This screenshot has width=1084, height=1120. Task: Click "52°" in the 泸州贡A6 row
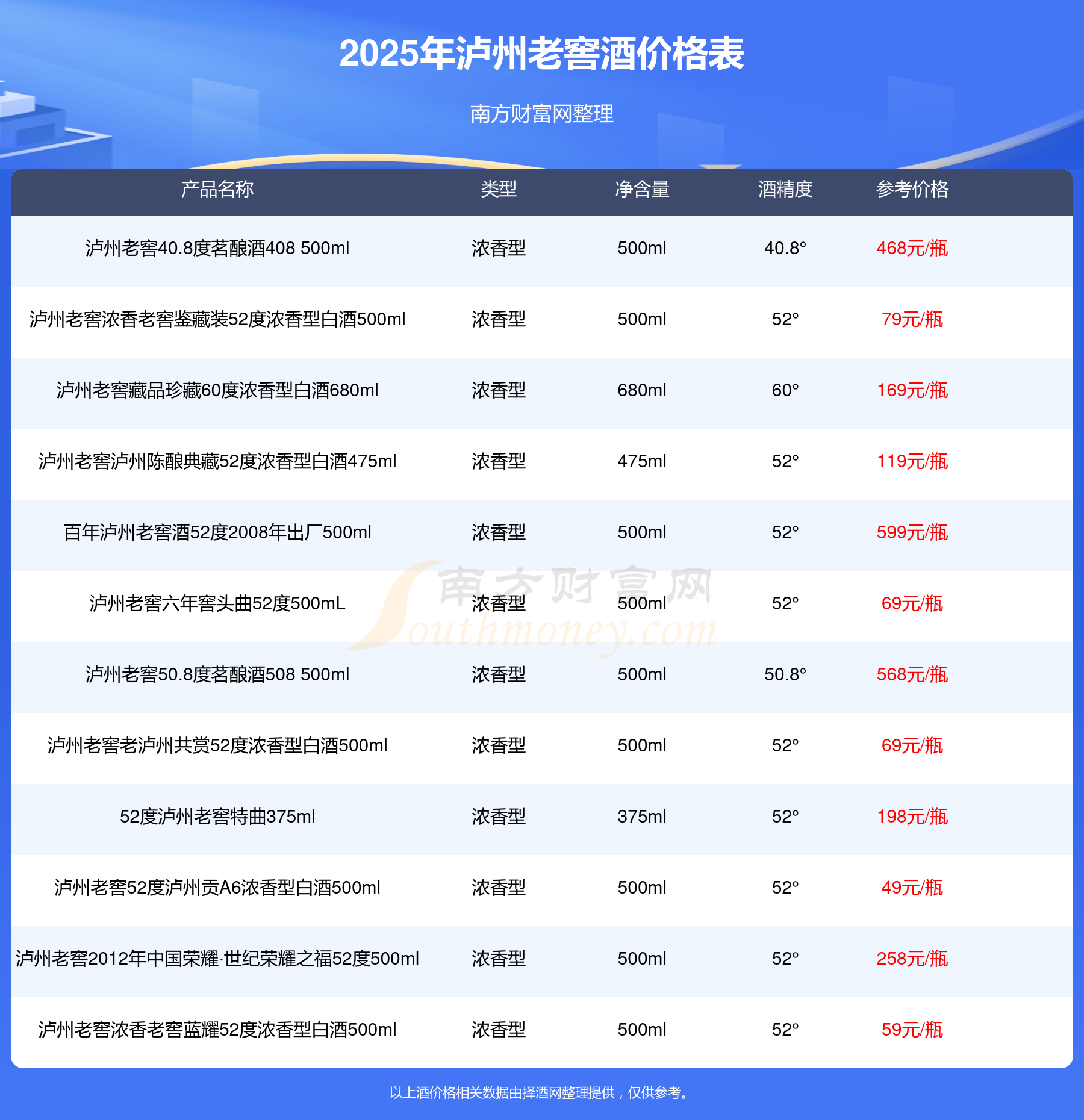coord(785,888)
